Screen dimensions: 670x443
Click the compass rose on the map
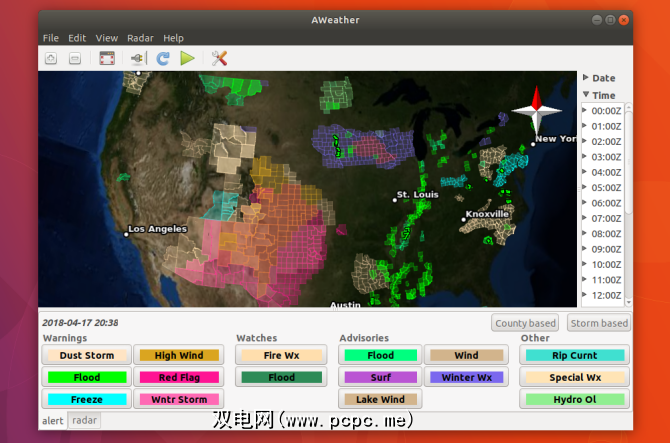click(x=536, y=110)
